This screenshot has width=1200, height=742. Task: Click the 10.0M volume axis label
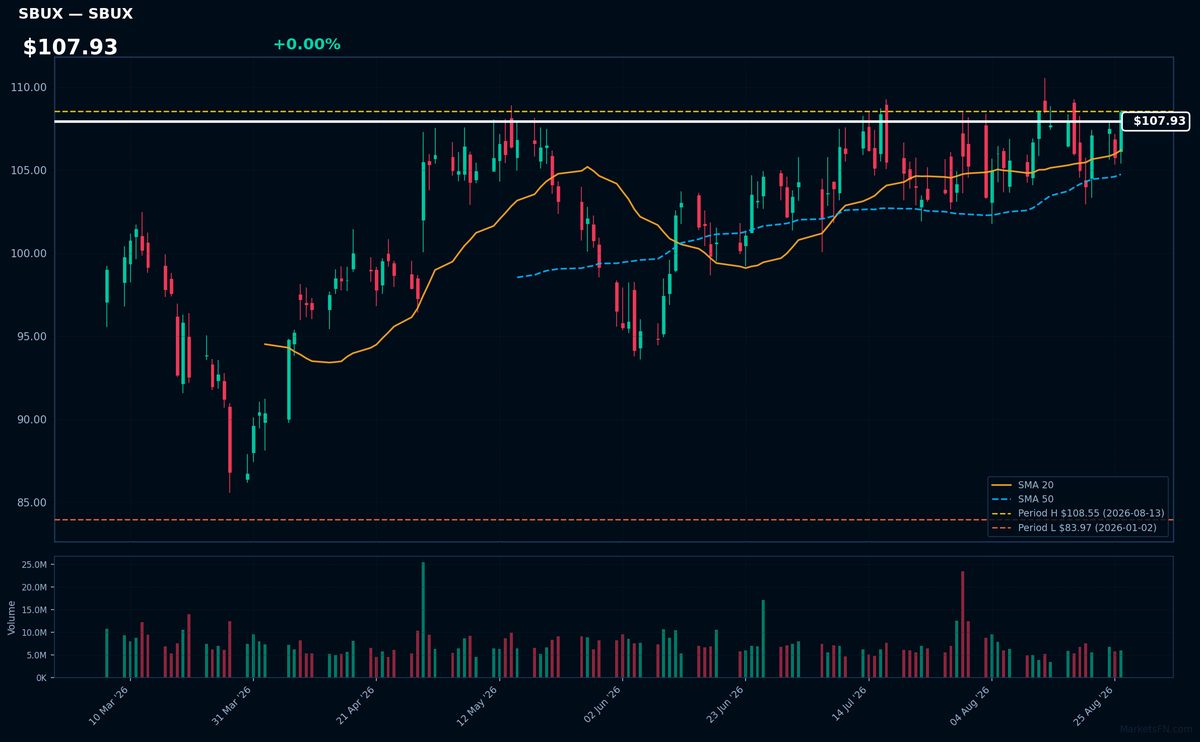point(35,633)
